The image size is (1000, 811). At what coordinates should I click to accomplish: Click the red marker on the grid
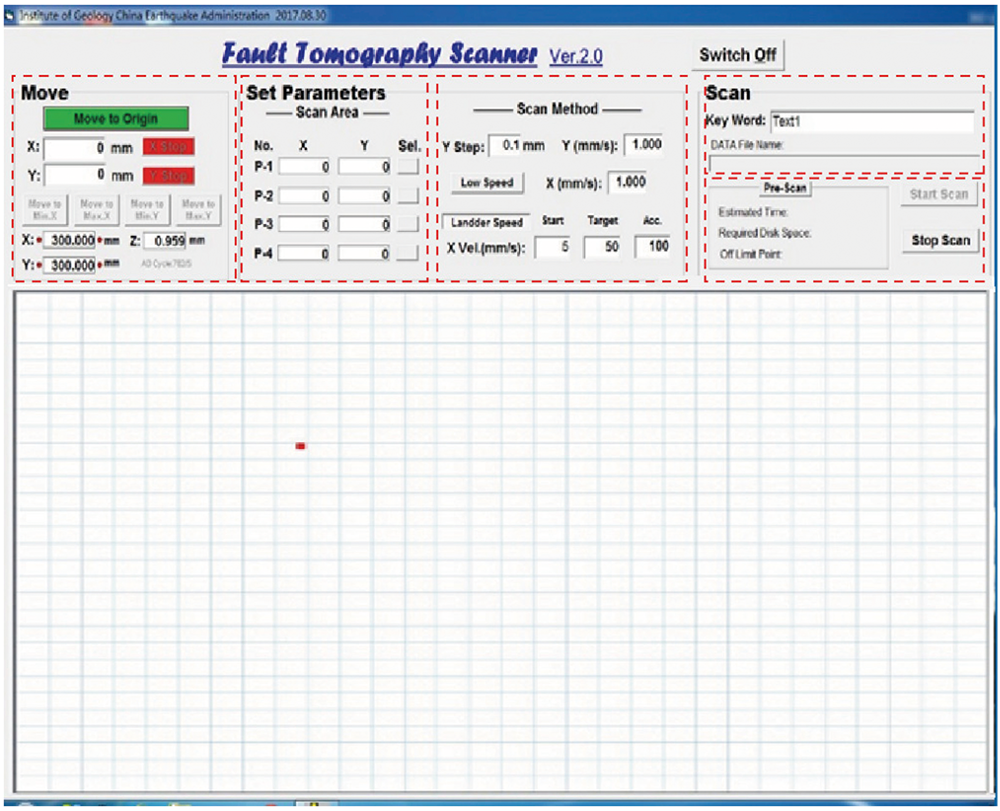pos(300,446)
